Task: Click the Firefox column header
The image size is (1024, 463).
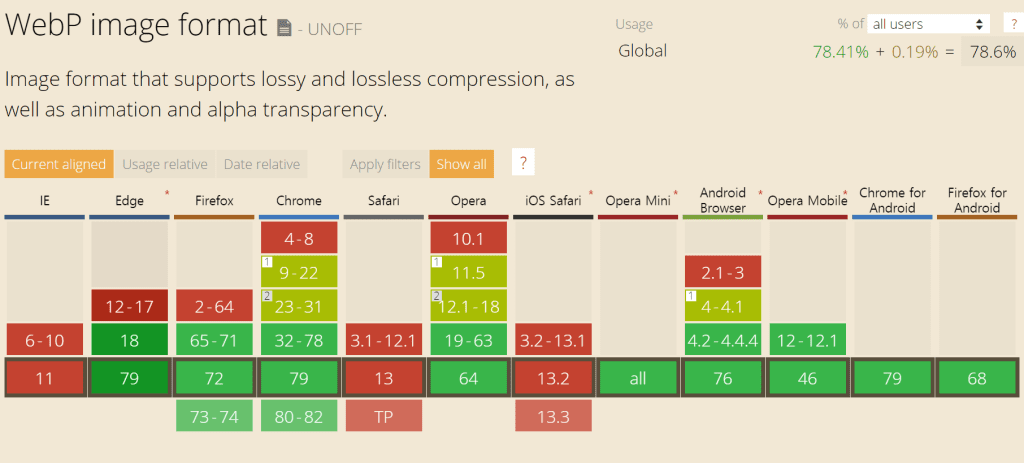Action: click(x=214, y=201)
